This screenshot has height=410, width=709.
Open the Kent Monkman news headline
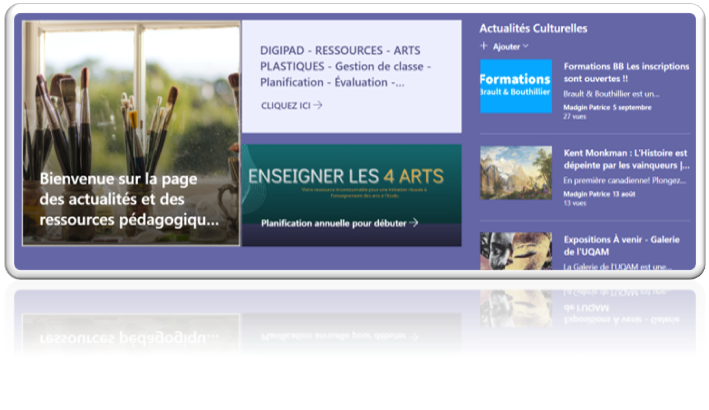(626, 159)
